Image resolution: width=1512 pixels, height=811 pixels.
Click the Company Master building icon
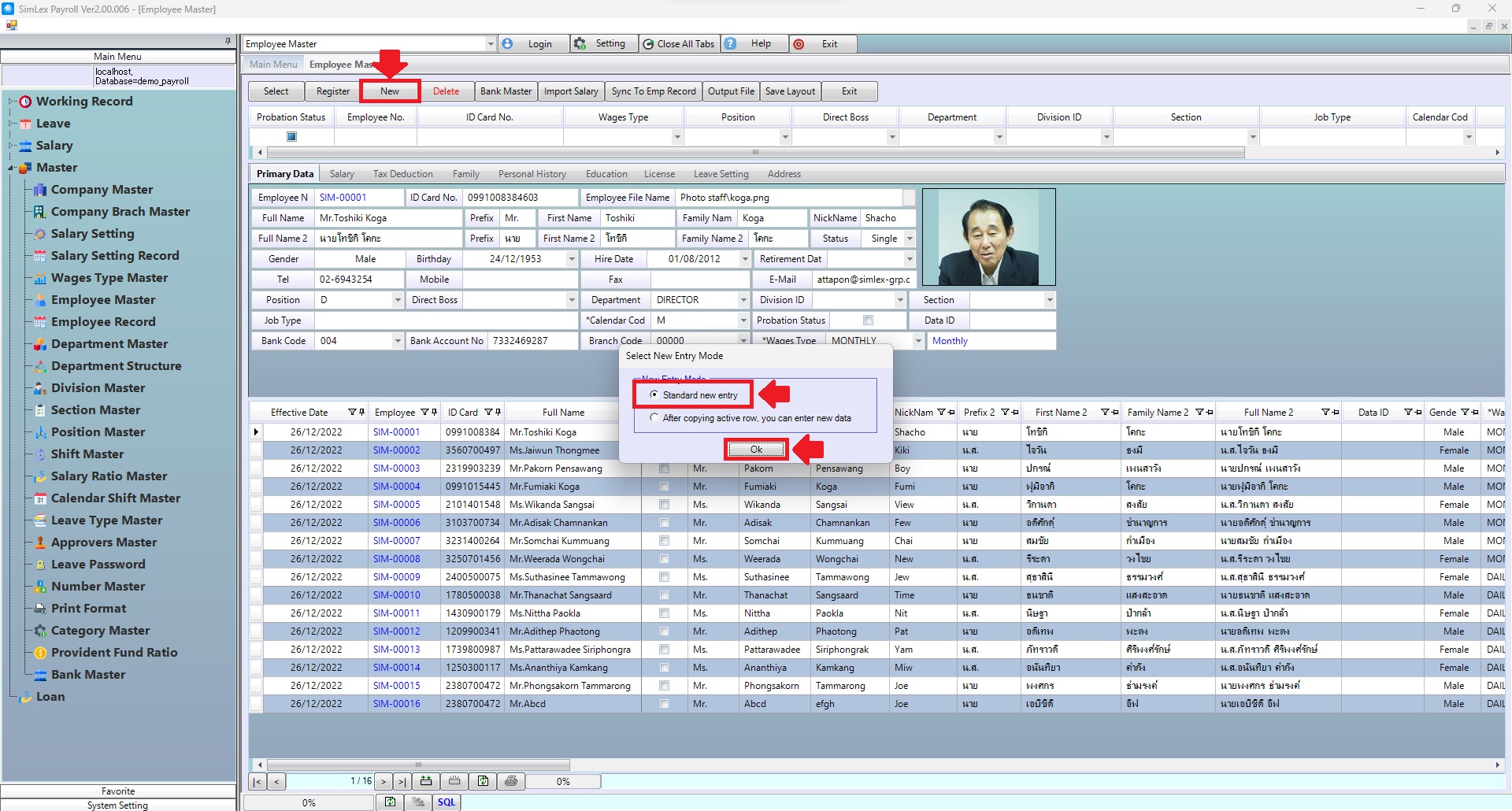(x=40, y=190)
